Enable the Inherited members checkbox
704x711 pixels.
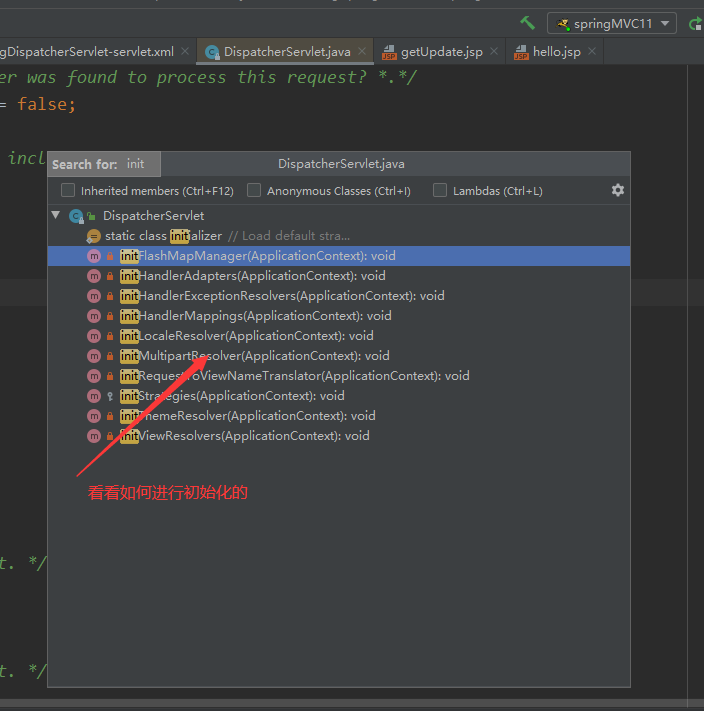pyautogui.click(x=68, y=190)
